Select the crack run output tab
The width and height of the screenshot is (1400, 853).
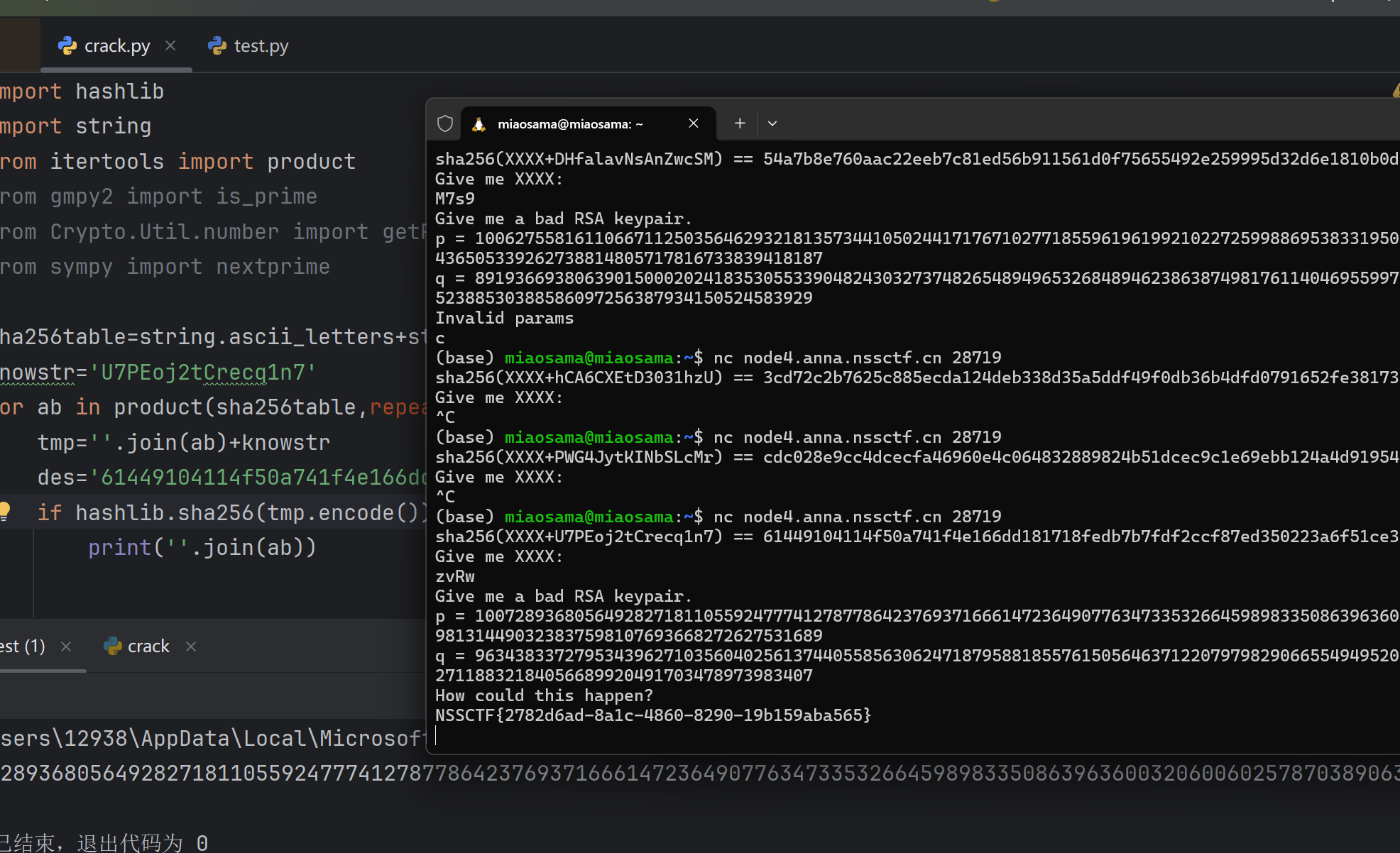click(x=148, y=646)
